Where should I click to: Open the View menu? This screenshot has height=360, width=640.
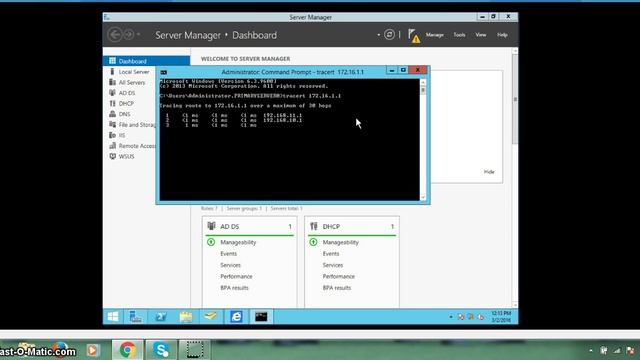tap(480, 35)
